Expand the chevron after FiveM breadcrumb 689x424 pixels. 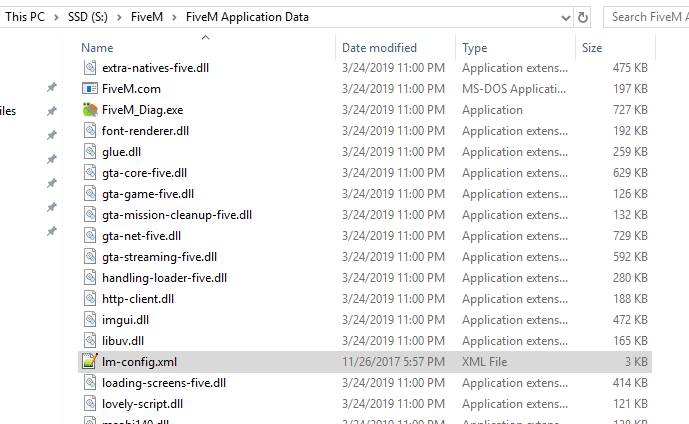point(174,18)
